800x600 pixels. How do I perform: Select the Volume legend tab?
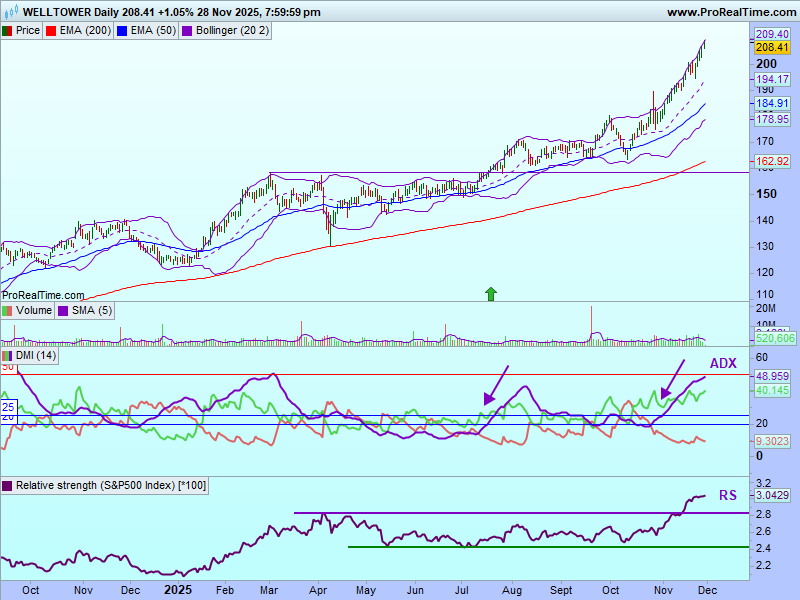click(x=33, y=311)
